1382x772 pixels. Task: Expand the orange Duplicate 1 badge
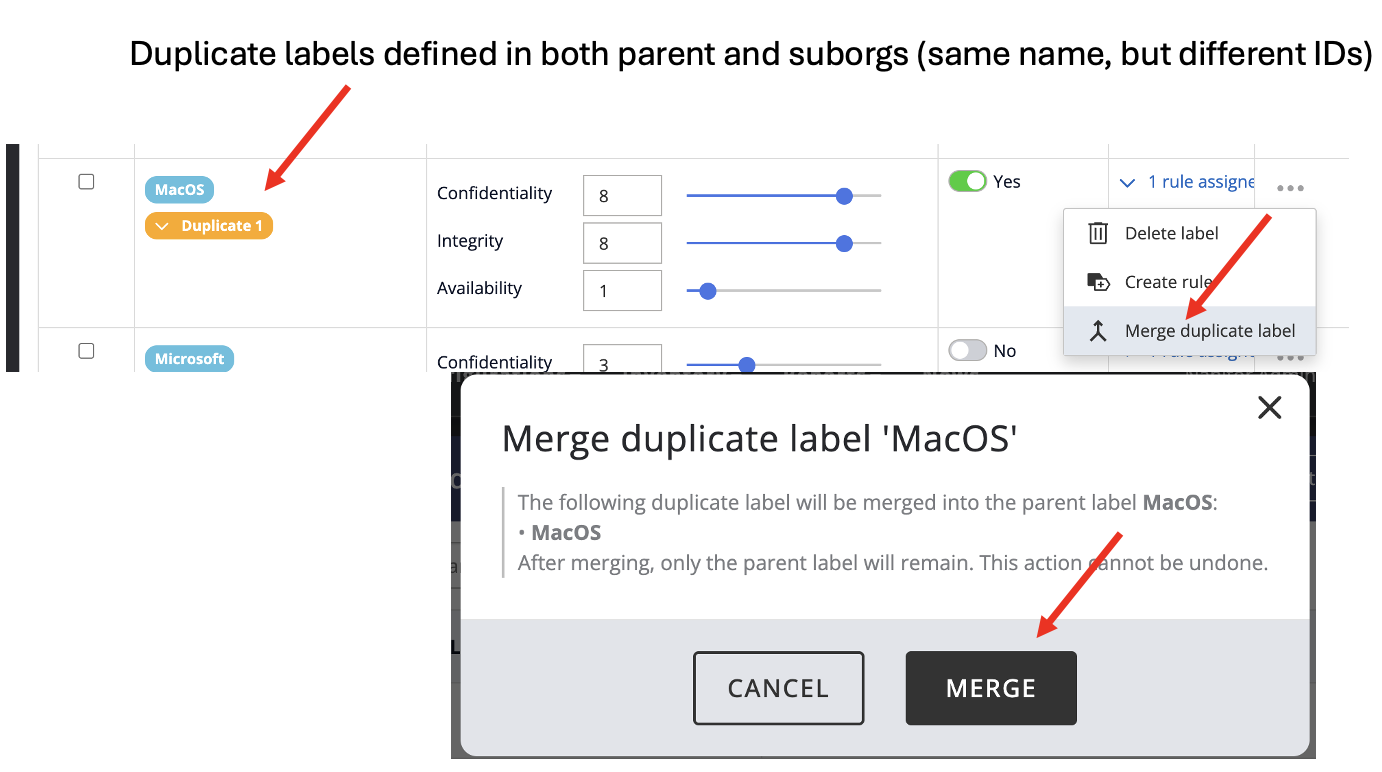pyautogui.click(x=209, y=226)
